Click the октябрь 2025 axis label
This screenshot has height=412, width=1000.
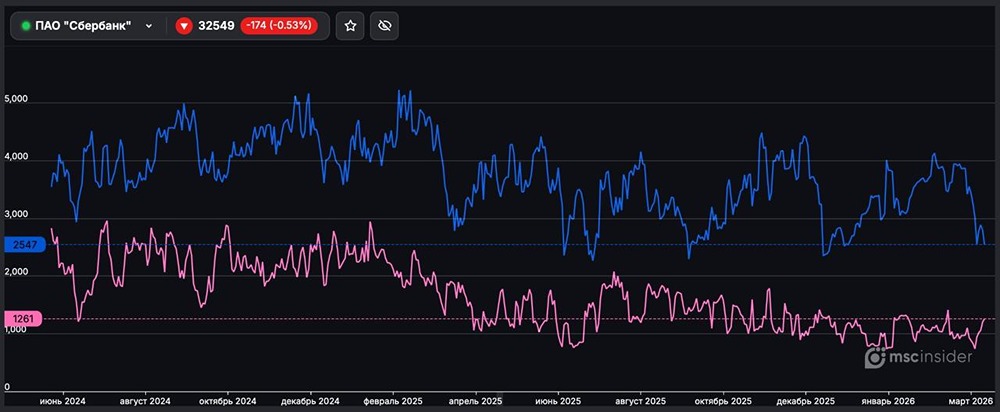pyautogui.click(x=723, y=401)
